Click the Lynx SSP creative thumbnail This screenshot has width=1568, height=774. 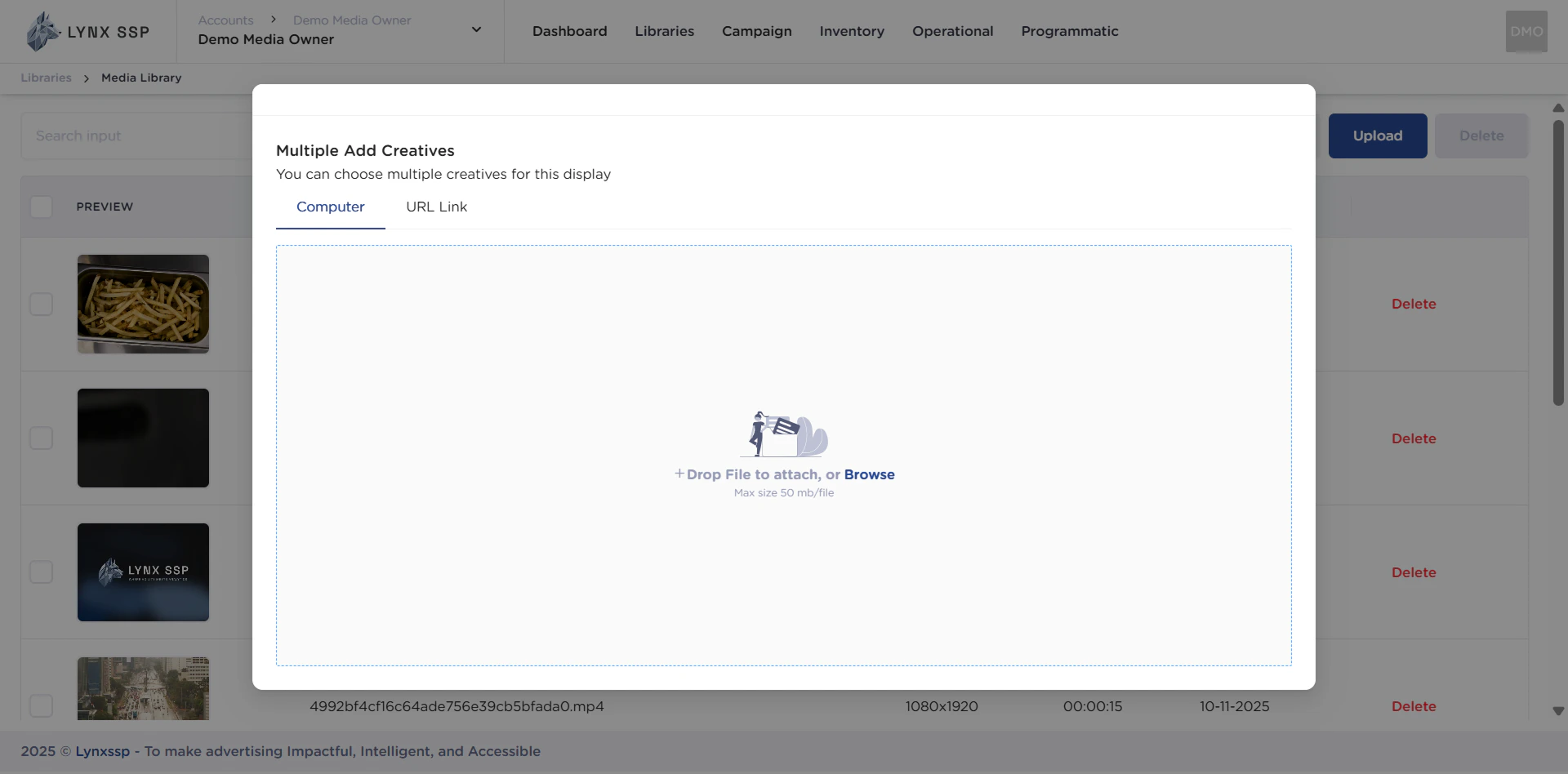pyautogui.click(x=143, y=572)
